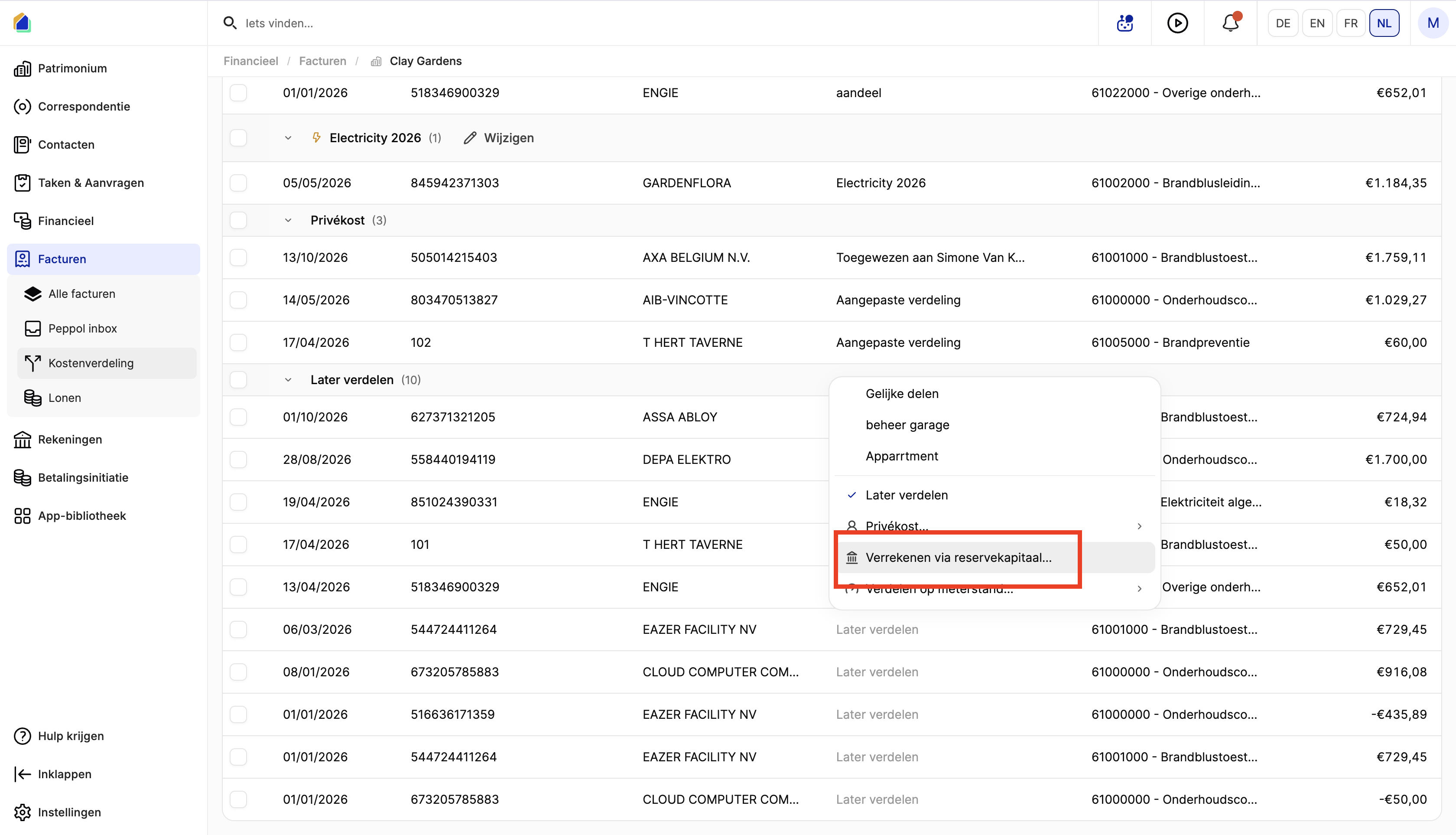Open Lonen submenu item
Image resolution: width=1456 pixels, height=835 pixels.
107,398
